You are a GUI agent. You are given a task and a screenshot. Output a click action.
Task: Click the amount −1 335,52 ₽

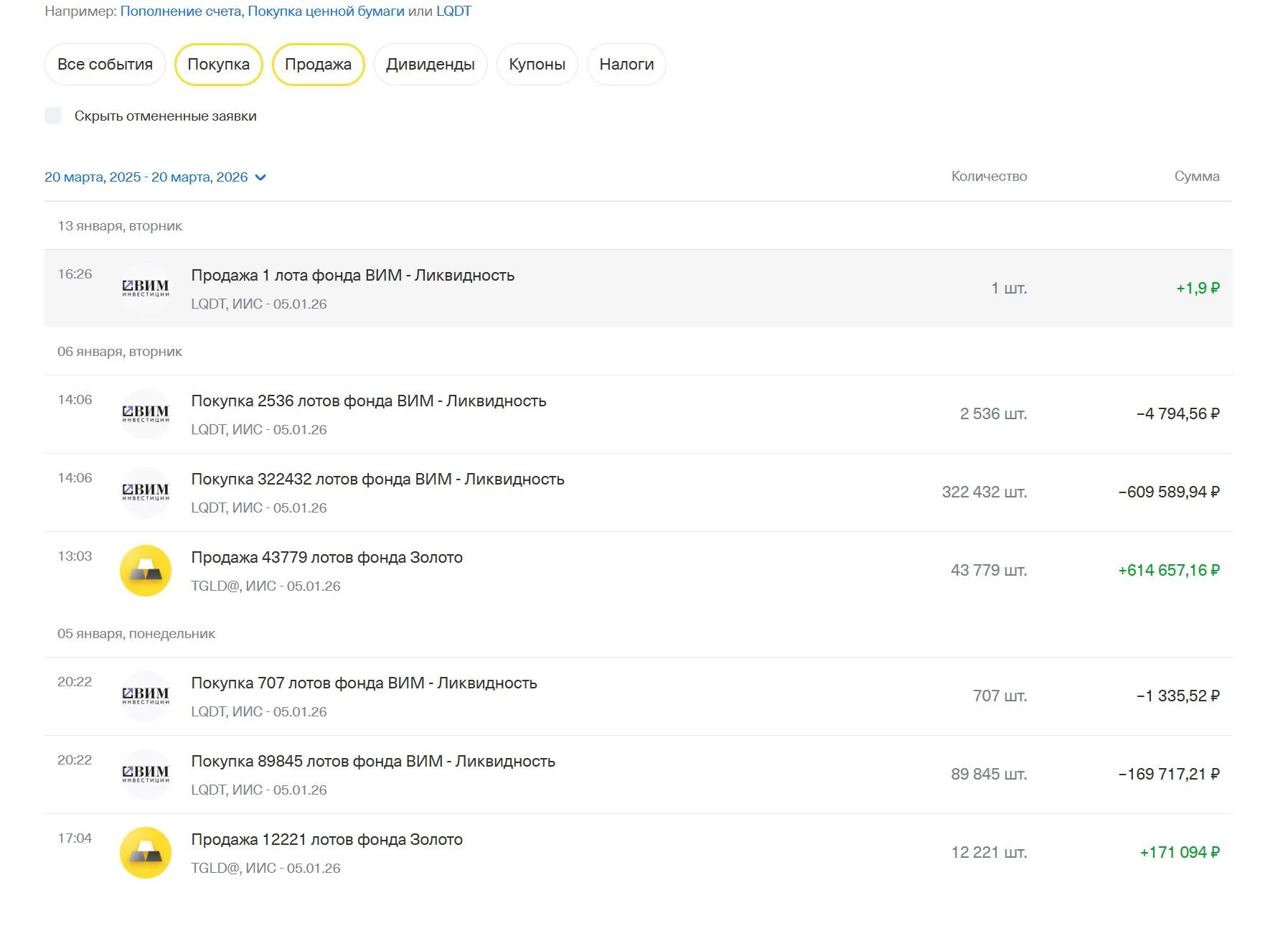(x=1178, y=696)
